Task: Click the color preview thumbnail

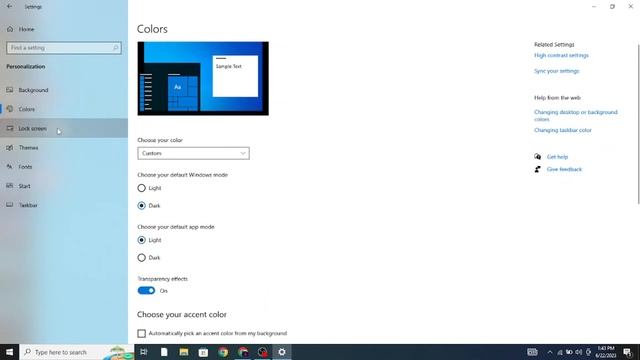Action: pyautogui.click(x=203, y=78)
